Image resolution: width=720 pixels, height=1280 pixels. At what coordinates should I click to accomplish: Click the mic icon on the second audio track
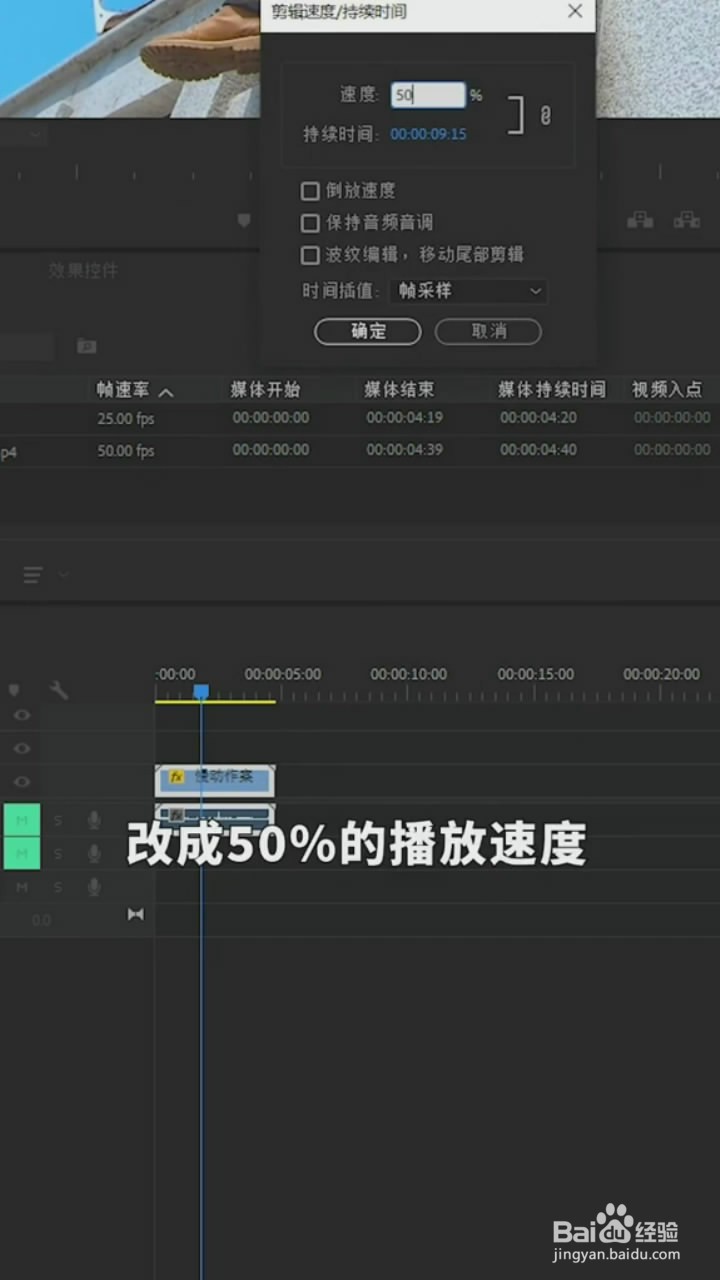[94, 853]
